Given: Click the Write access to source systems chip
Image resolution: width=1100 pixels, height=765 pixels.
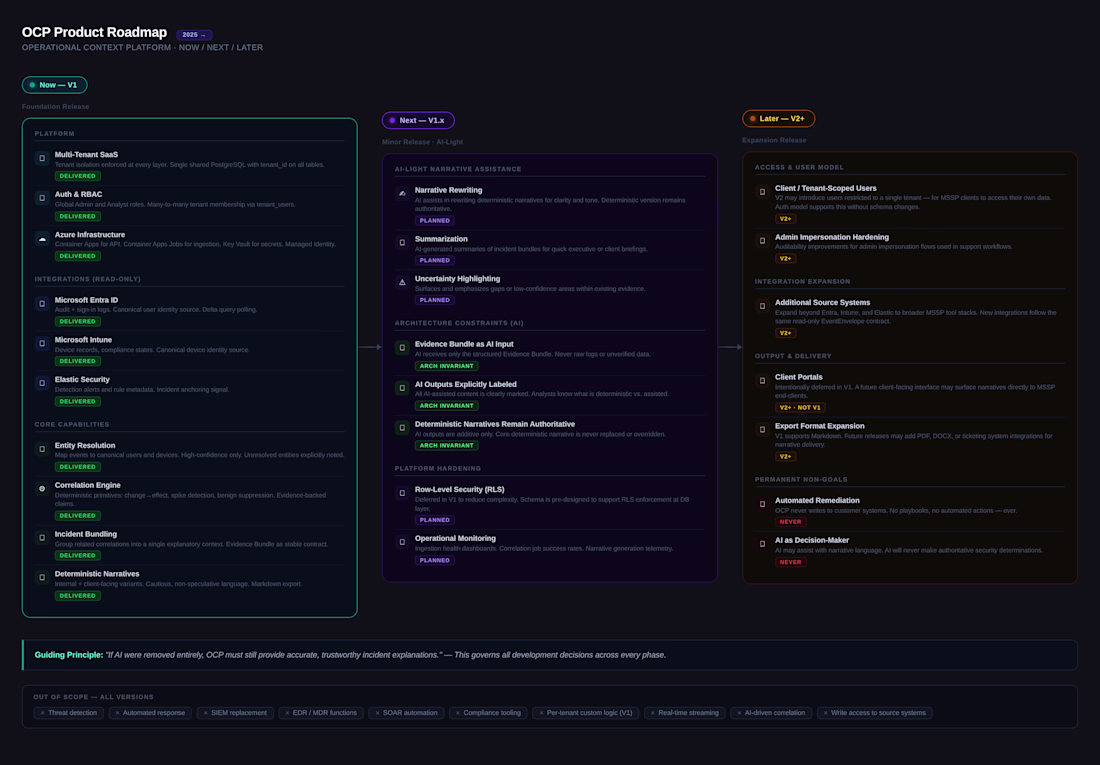Looking at the screenshot, I should point(875,713).
